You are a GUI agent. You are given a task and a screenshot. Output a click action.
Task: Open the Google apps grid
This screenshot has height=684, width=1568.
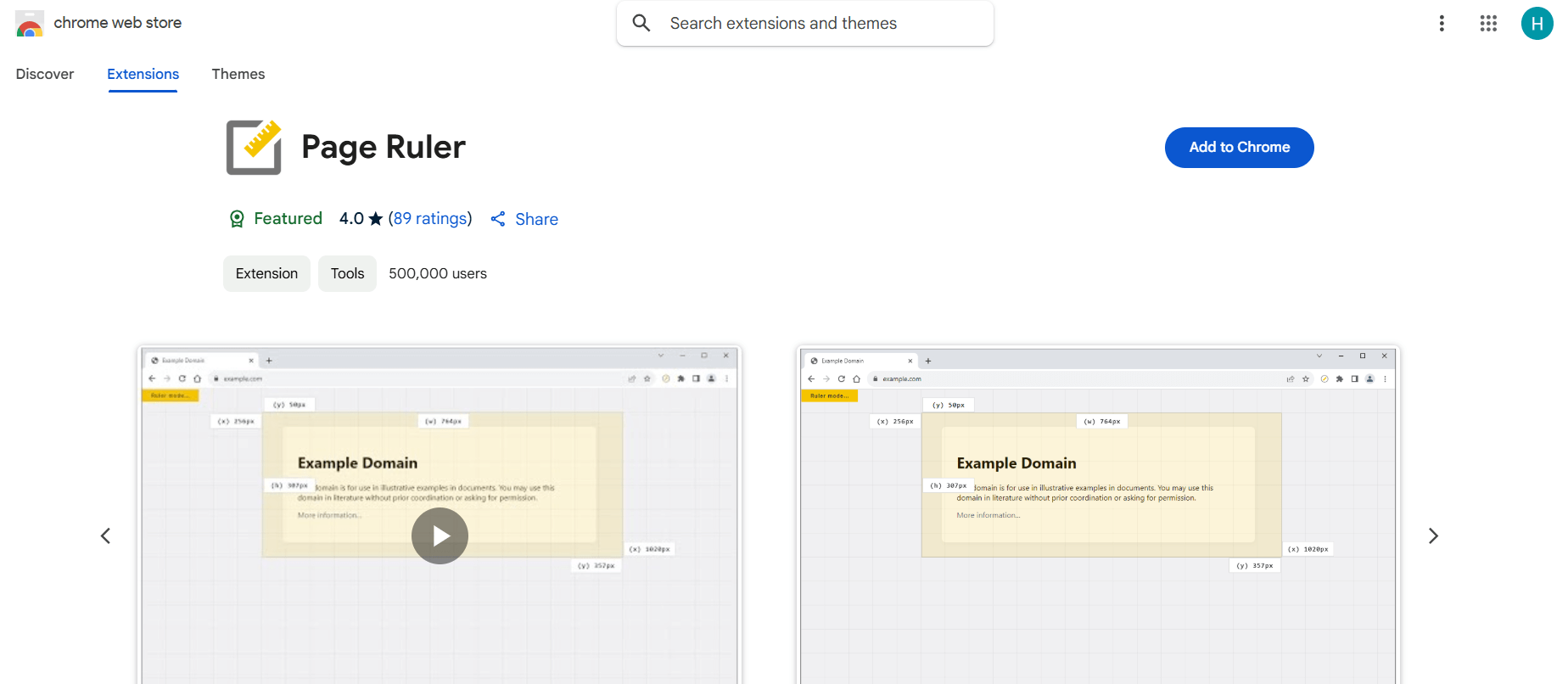(x=1488, y=23)
